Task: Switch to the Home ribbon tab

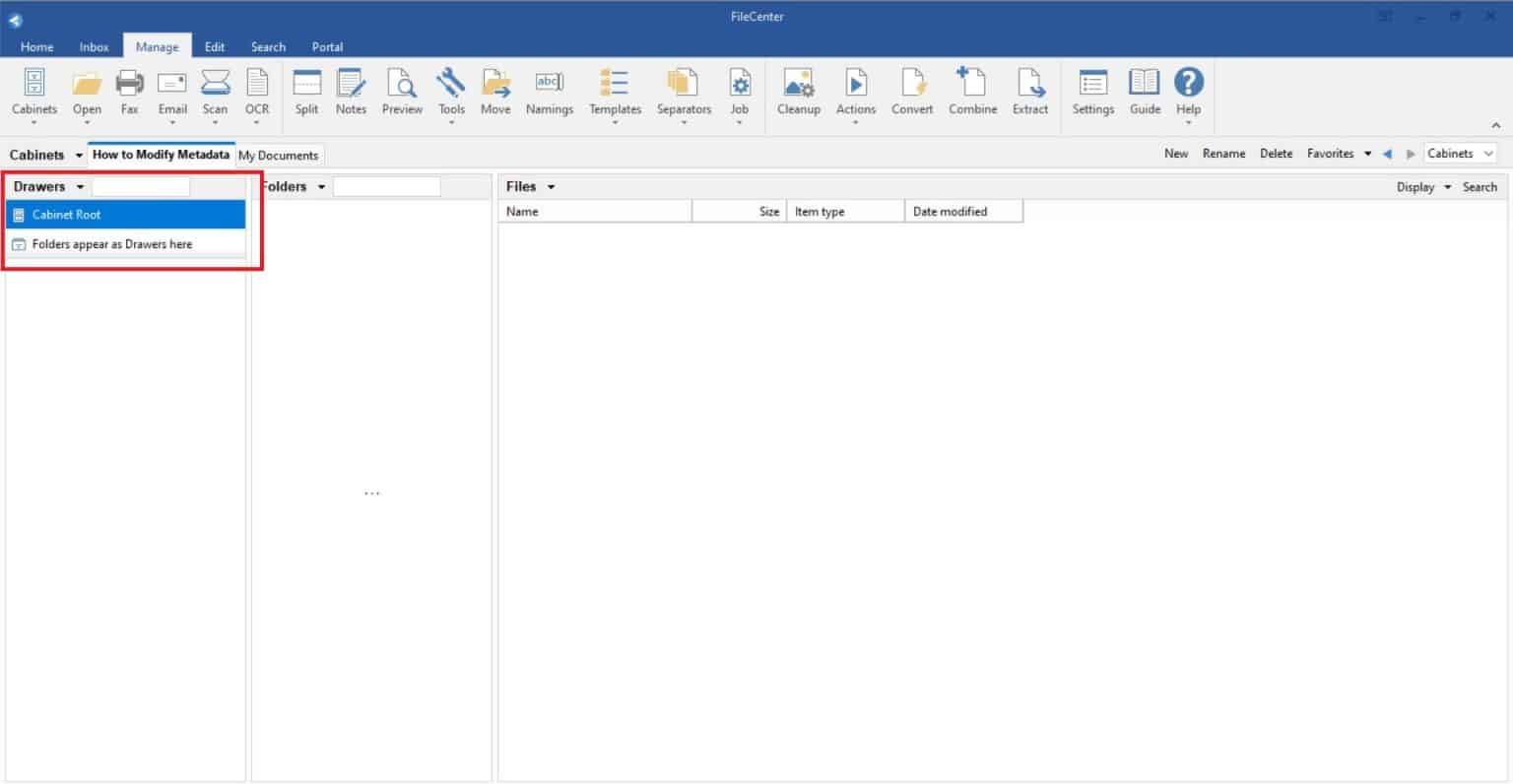Action: coord(36,46)
